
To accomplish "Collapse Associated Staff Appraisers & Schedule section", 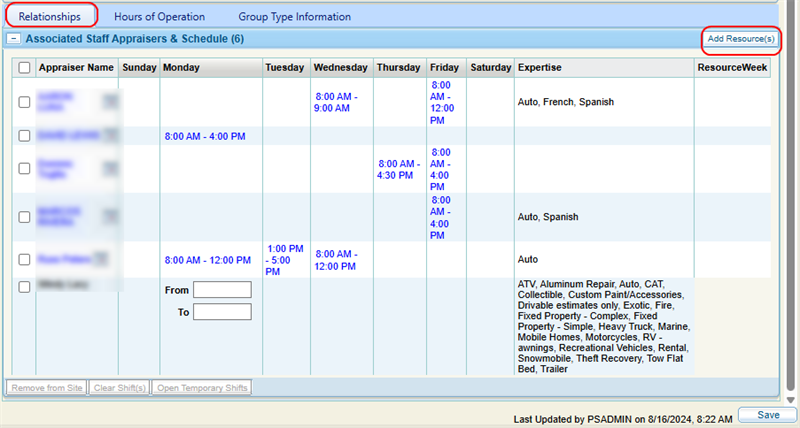I will coord(14,39).
